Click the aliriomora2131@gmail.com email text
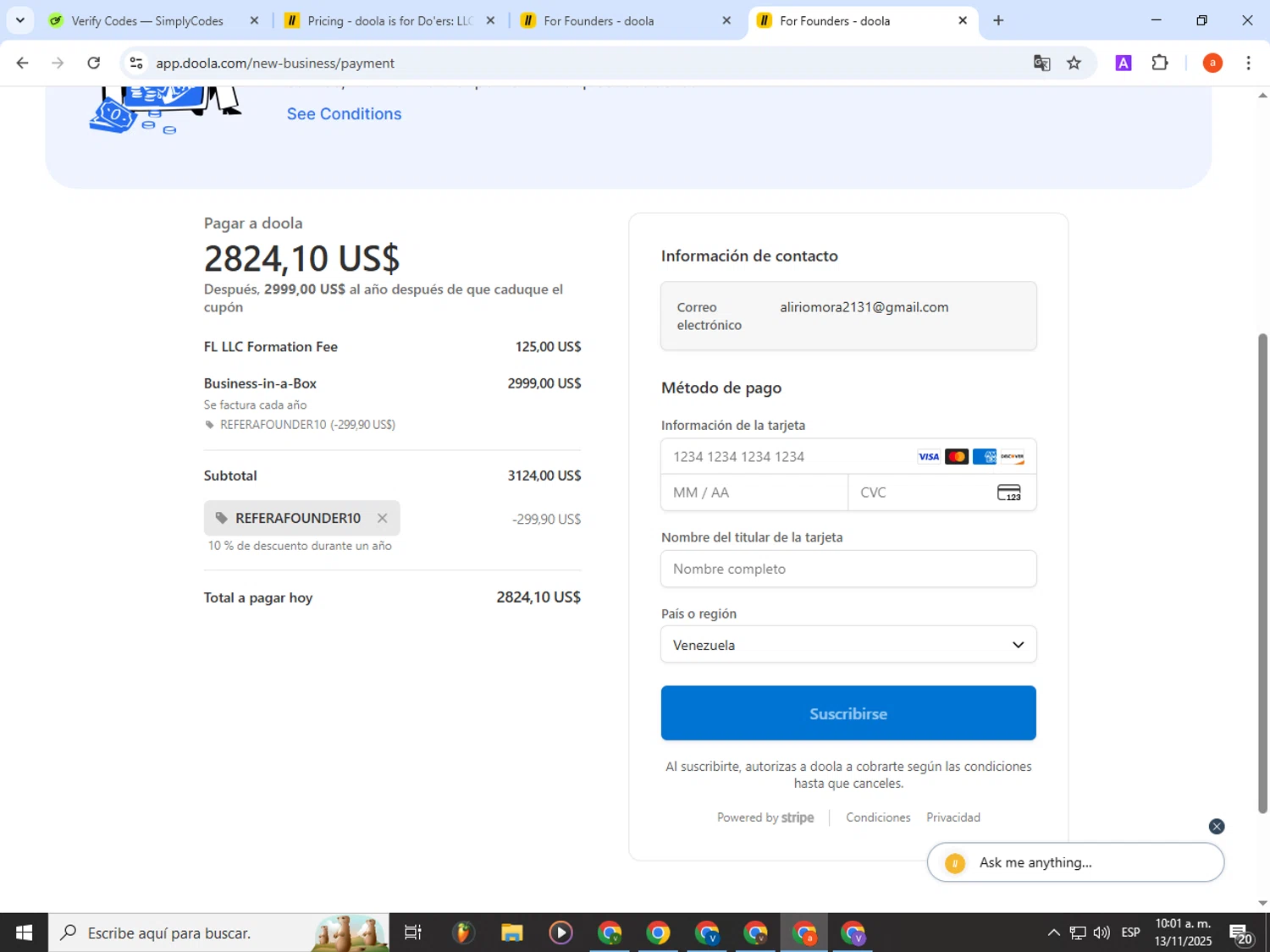This screenshot has height=952, width=1270. [x=864, y=307]
